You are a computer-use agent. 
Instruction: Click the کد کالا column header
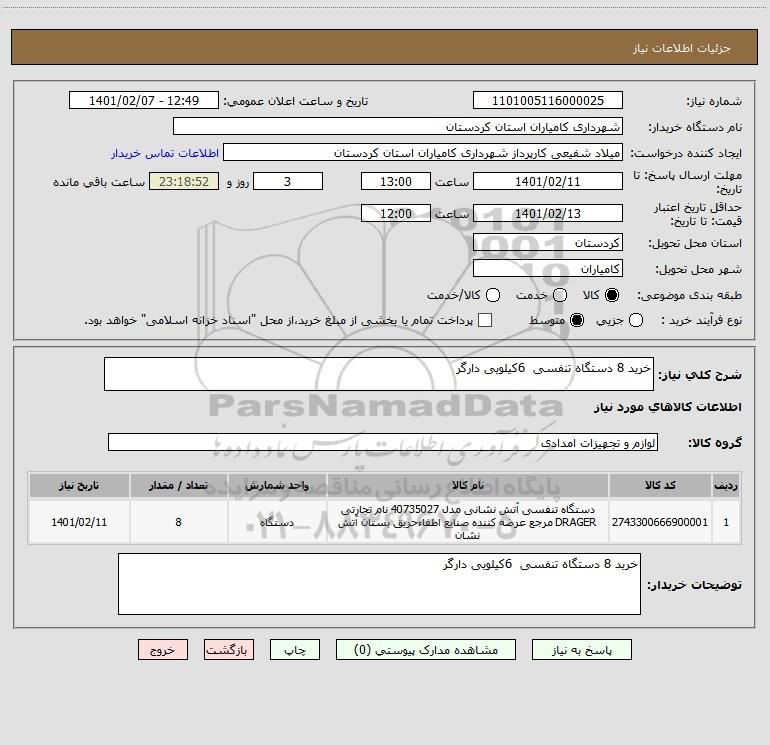coord(660,486)
